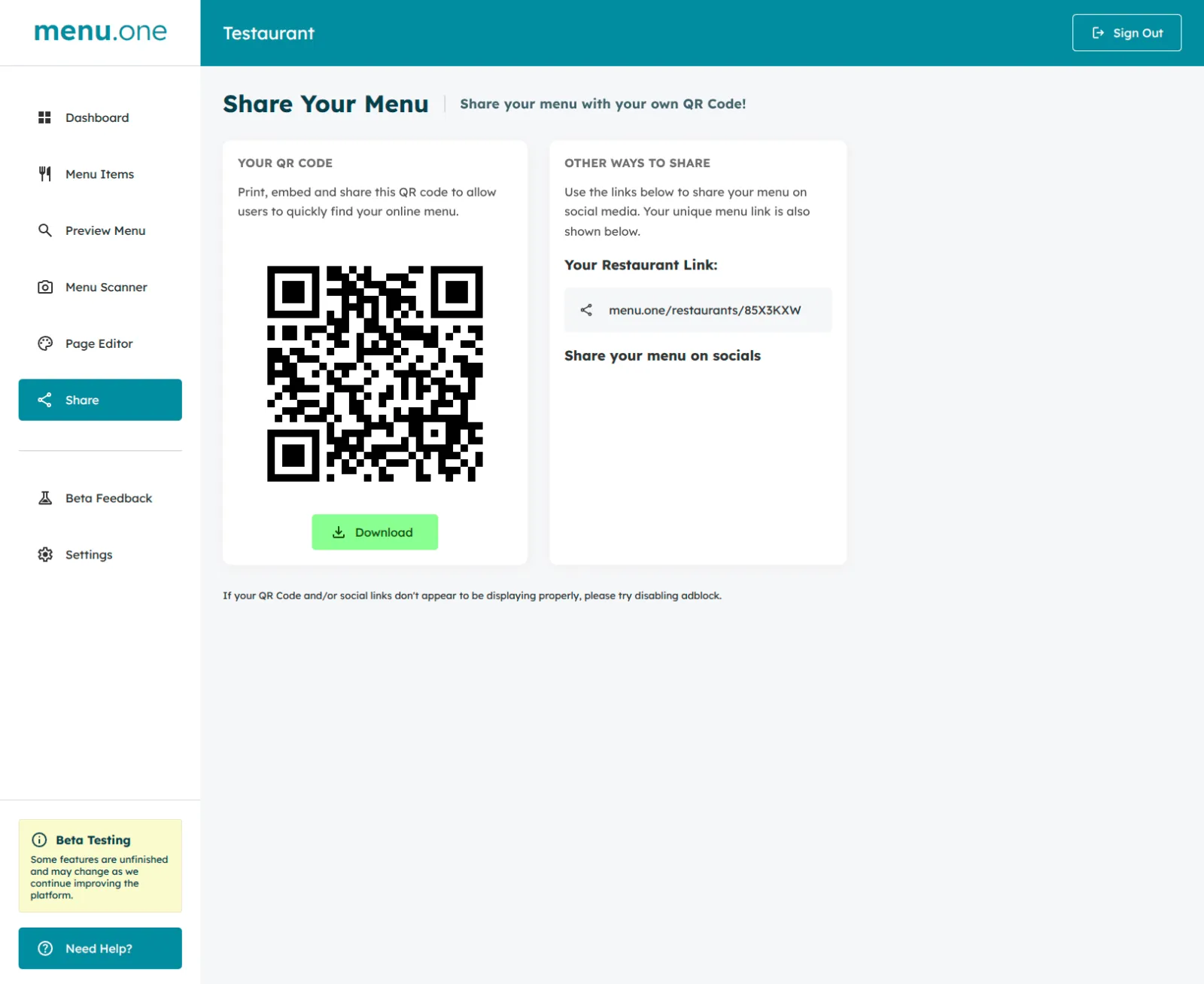Click 'Your Restaurant Link:' label
This screenshot has width=1204, height=984.
641,265
